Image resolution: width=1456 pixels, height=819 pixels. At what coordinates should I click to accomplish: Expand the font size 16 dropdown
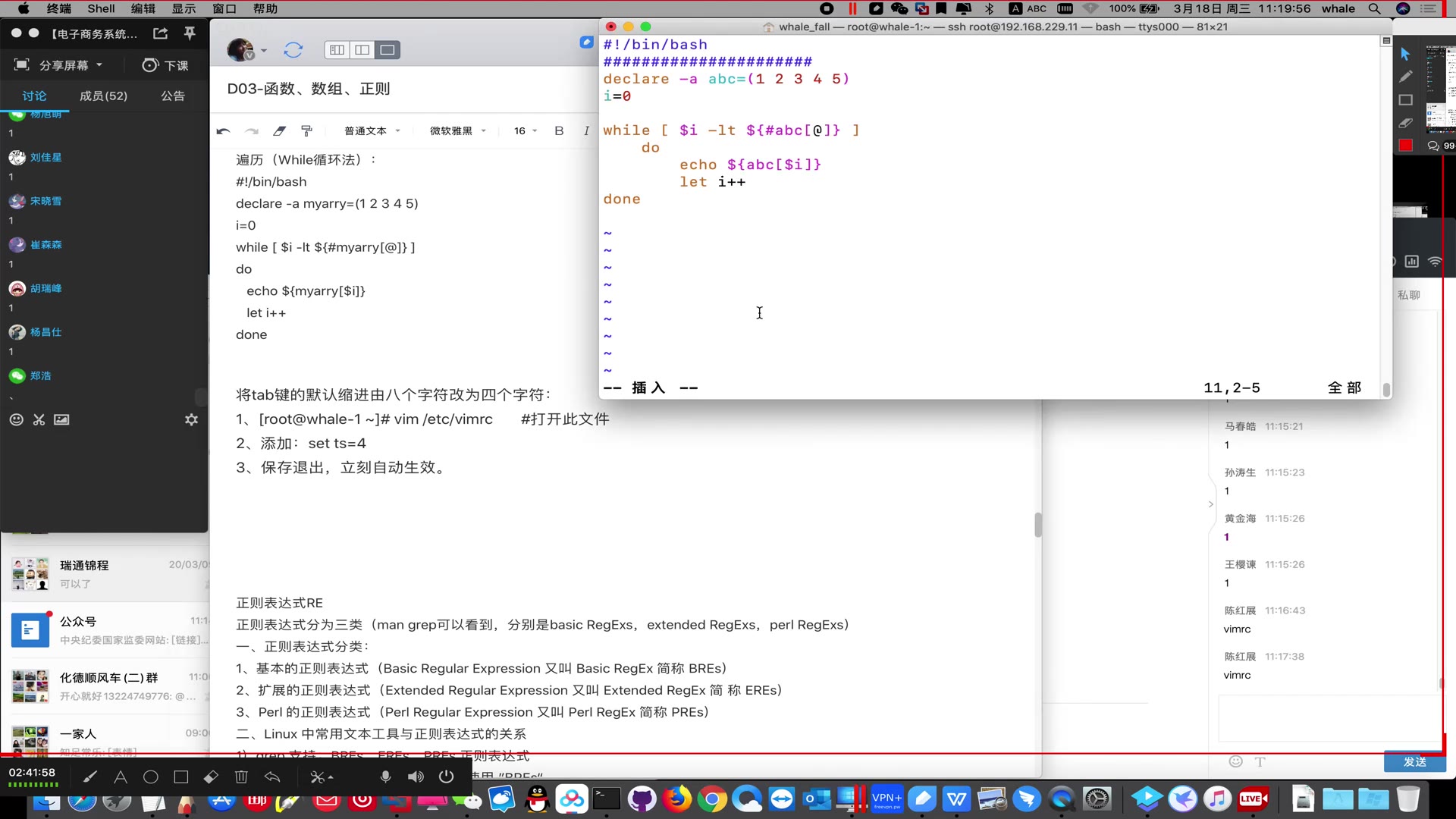click(x=525, y=131)
